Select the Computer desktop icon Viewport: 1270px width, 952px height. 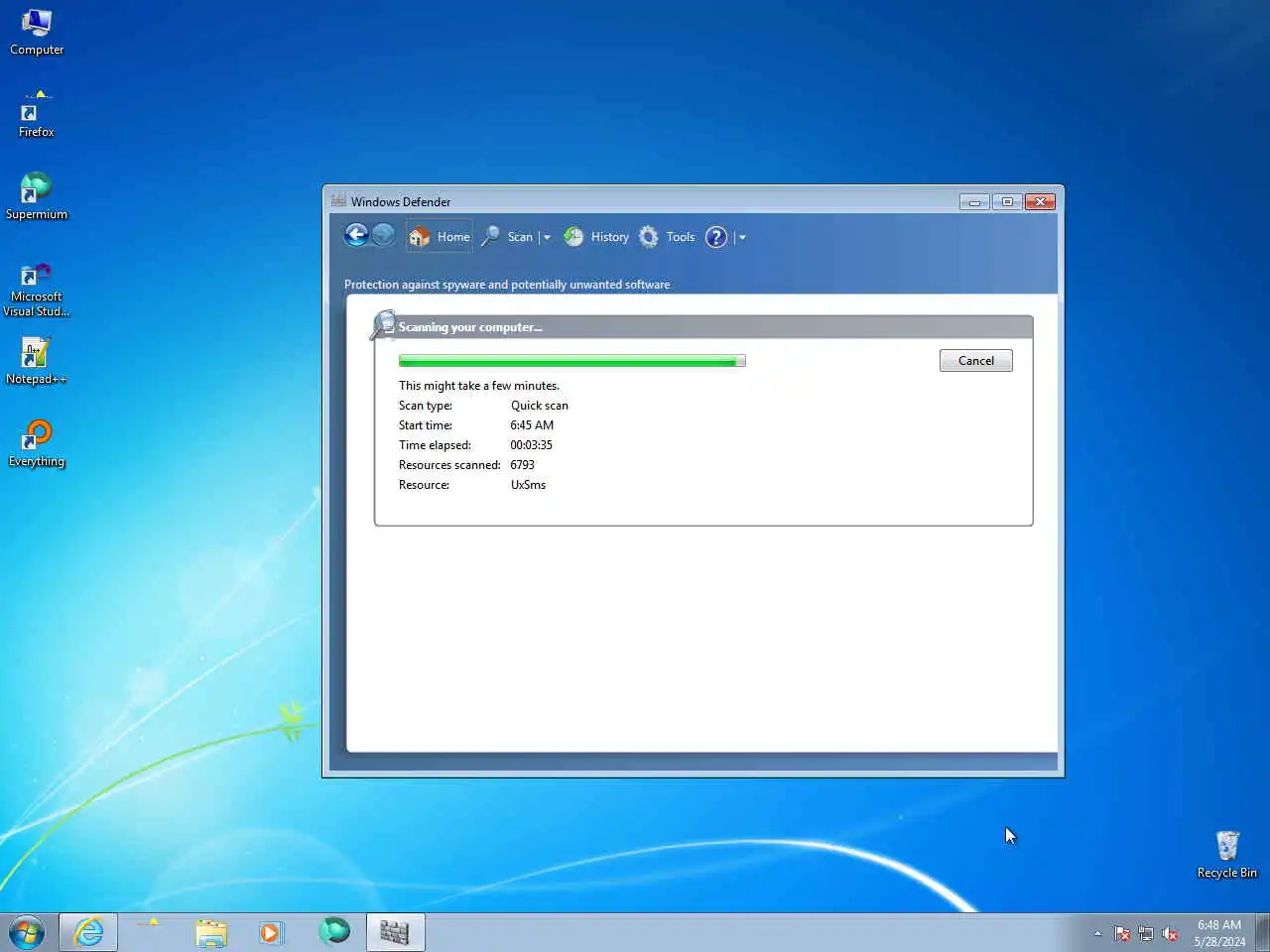coord(37,32)
